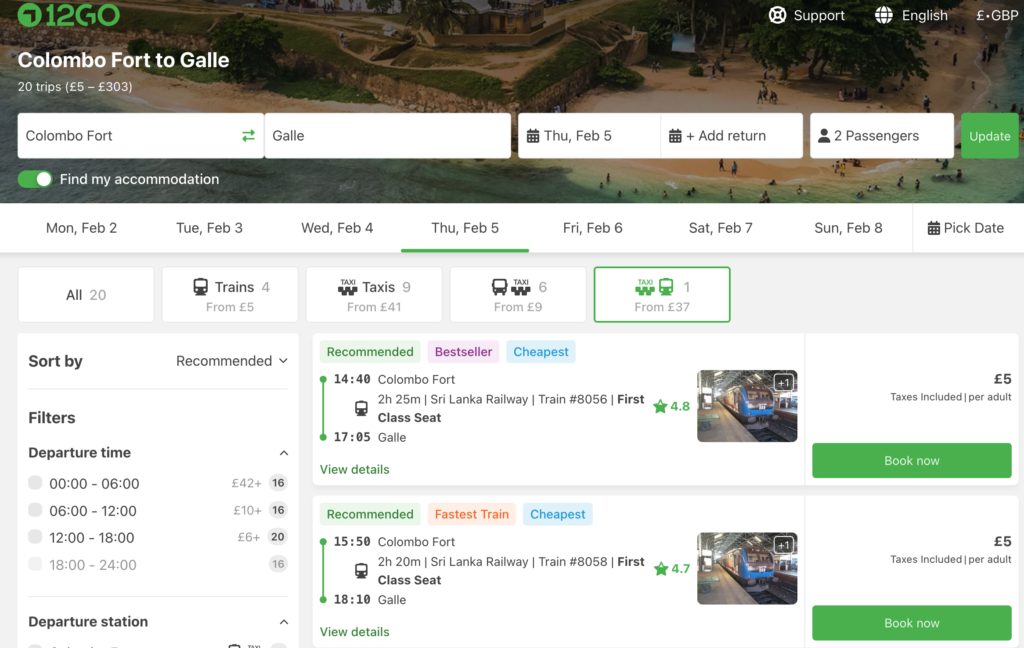Open the Sort by Recommended dropdown
The width and height of the screenshot is (1024, 648).
pyautogui.click(x=232, y=361)
